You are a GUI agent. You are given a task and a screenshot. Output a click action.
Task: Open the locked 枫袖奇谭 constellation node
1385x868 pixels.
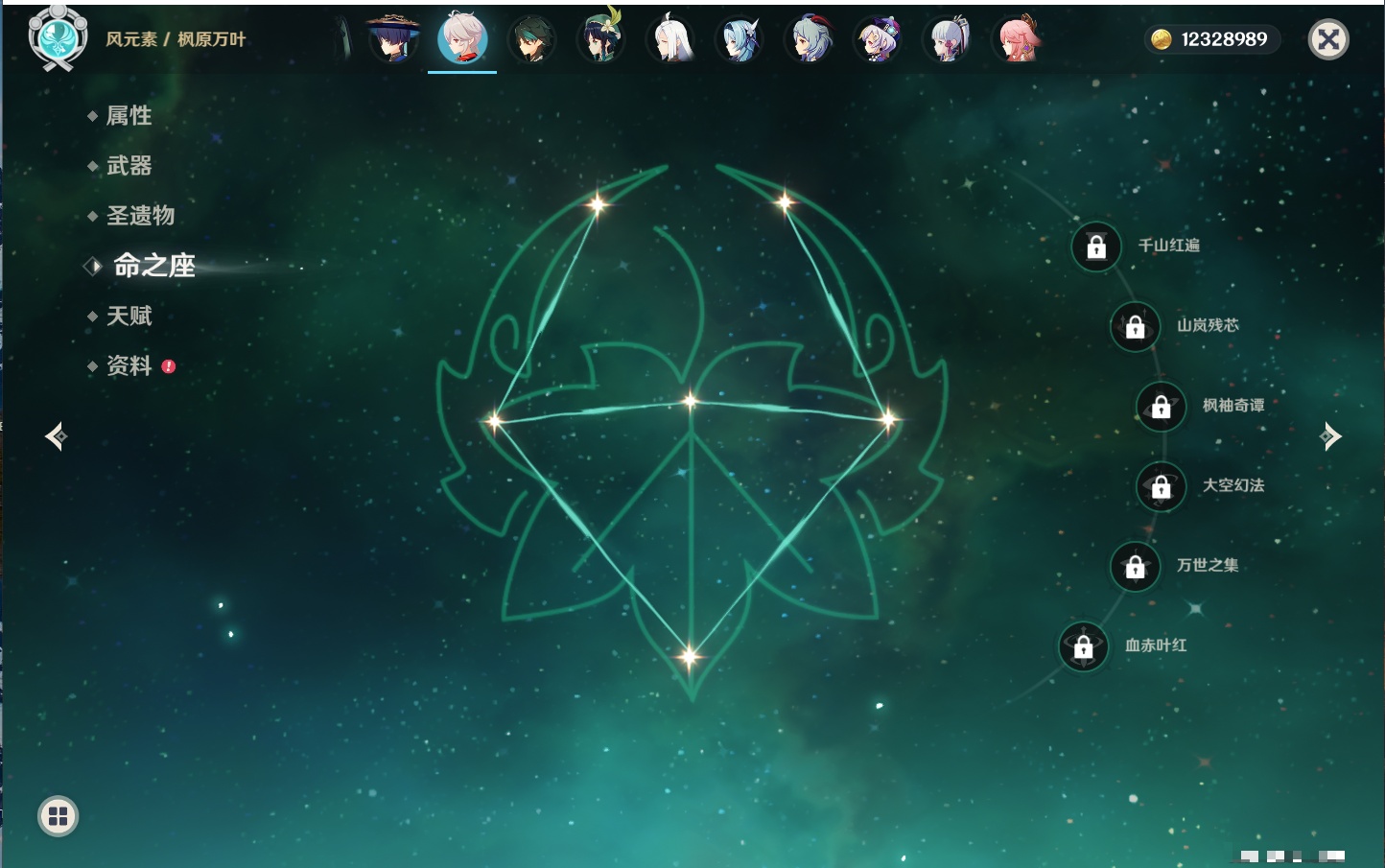tap(1162, 406)
